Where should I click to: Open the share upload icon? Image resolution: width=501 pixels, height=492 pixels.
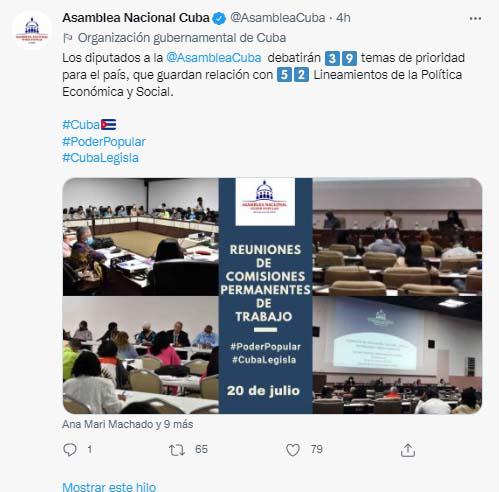(x=408, y=450)
